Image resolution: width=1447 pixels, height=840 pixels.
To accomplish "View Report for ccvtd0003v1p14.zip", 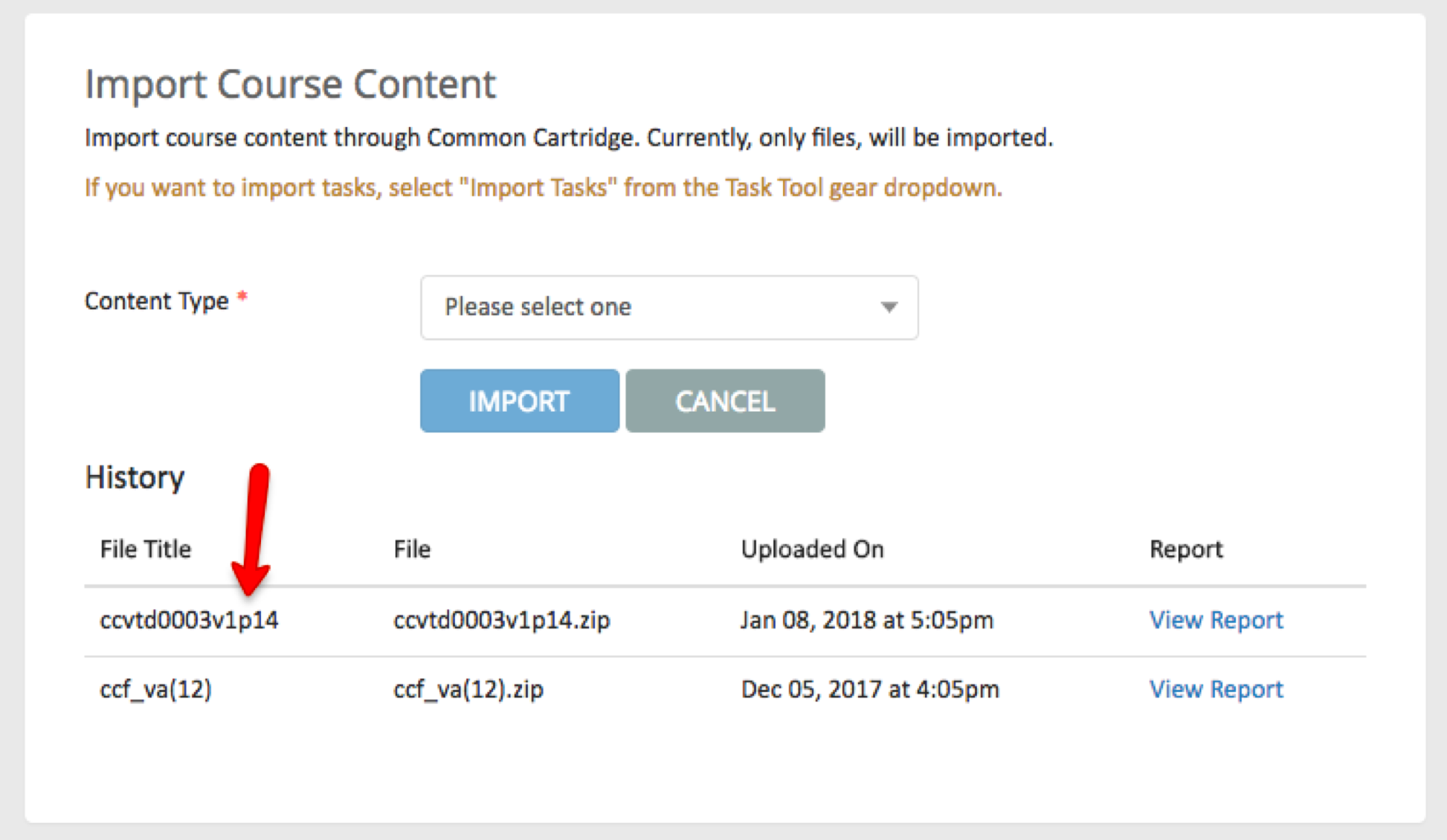I will (1216, 620).
